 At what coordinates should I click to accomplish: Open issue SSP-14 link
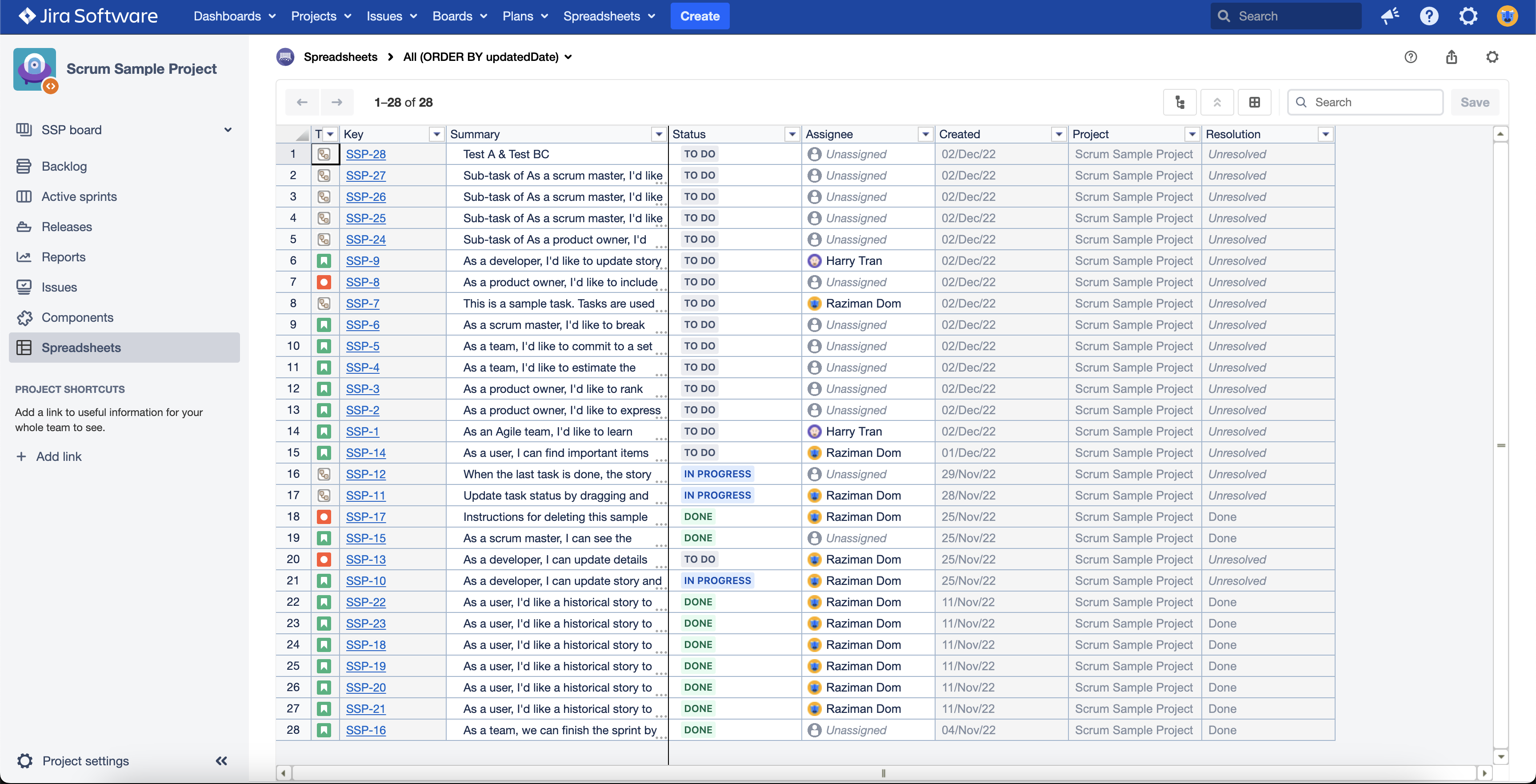pos(365,452)
